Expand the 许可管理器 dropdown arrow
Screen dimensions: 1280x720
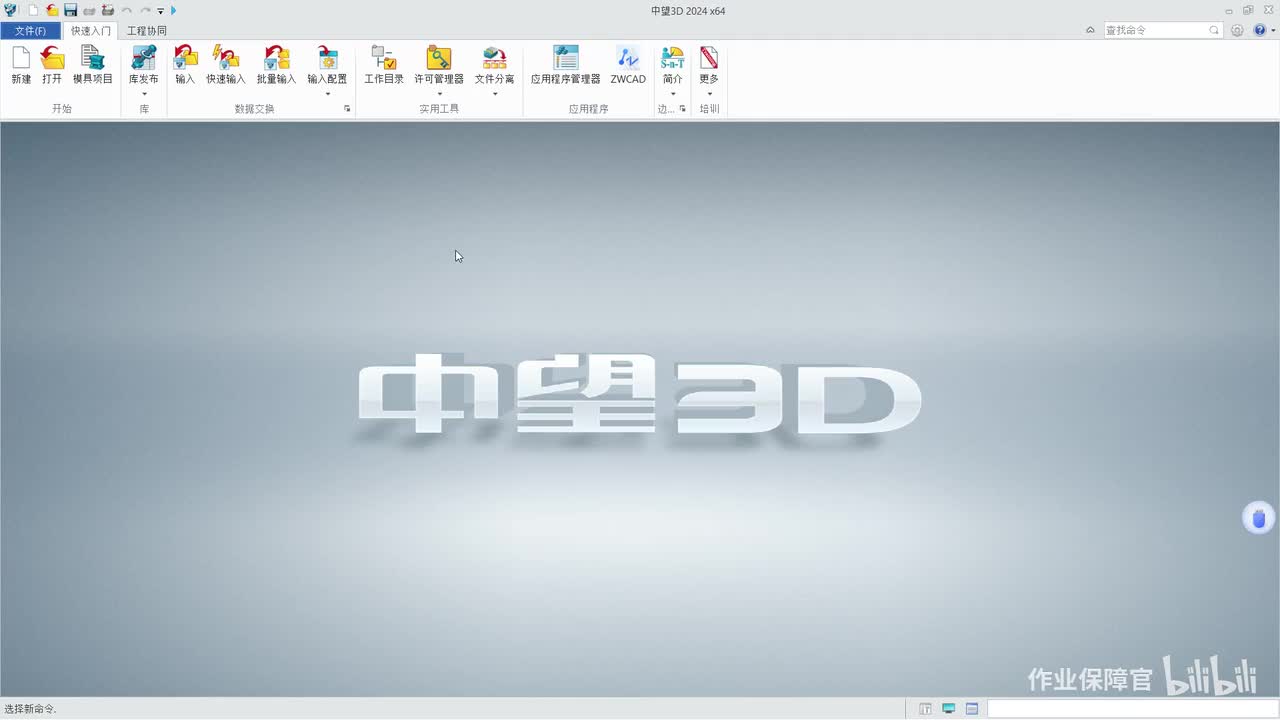tap(439, 94)
